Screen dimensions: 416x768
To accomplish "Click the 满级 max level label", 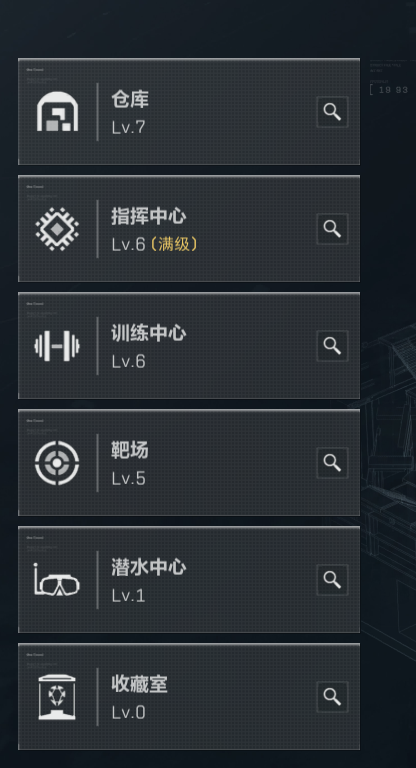I will (174, 244).
